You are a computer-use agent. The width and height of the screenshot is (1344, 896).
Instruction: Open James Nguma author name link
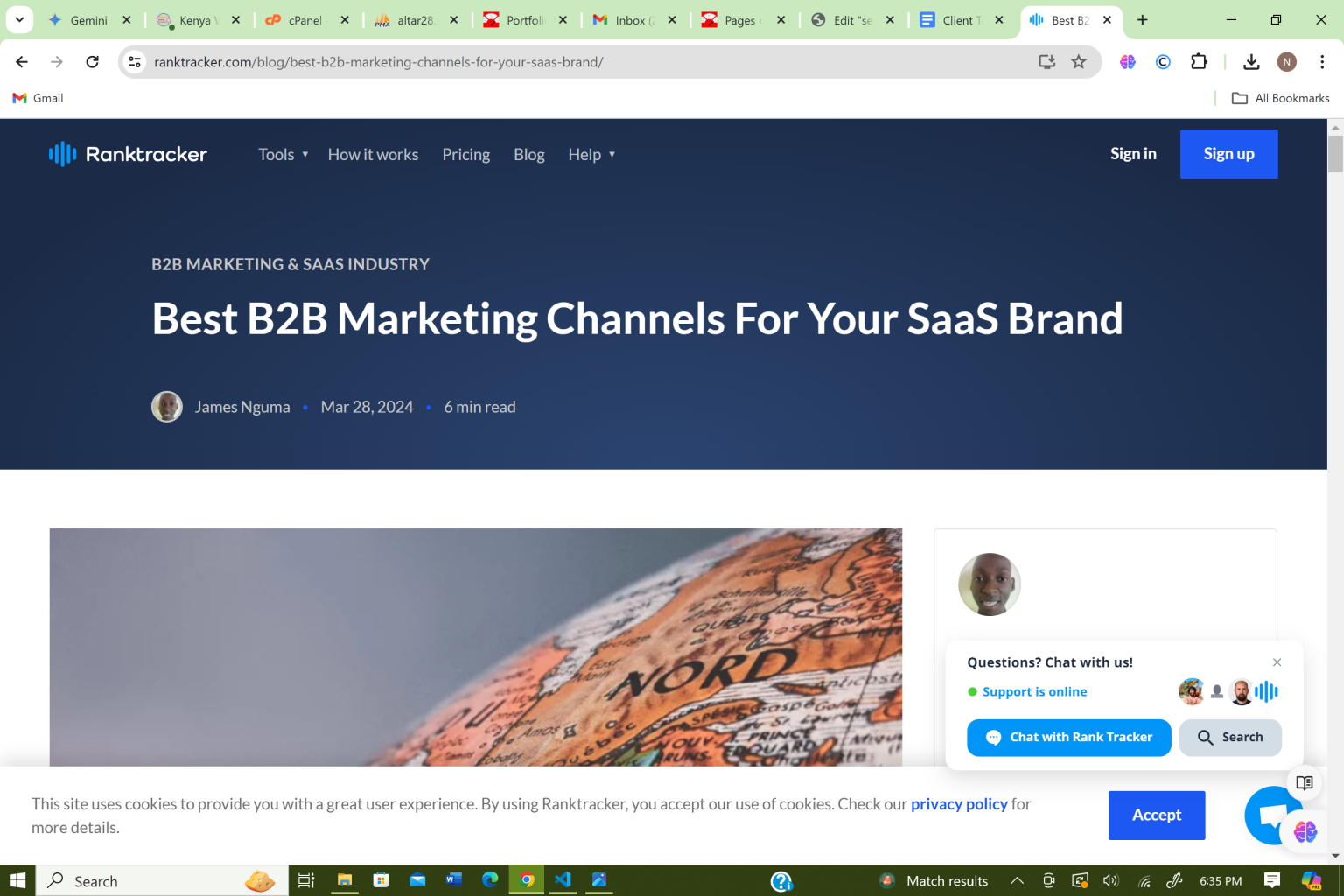tap(242, 407)
